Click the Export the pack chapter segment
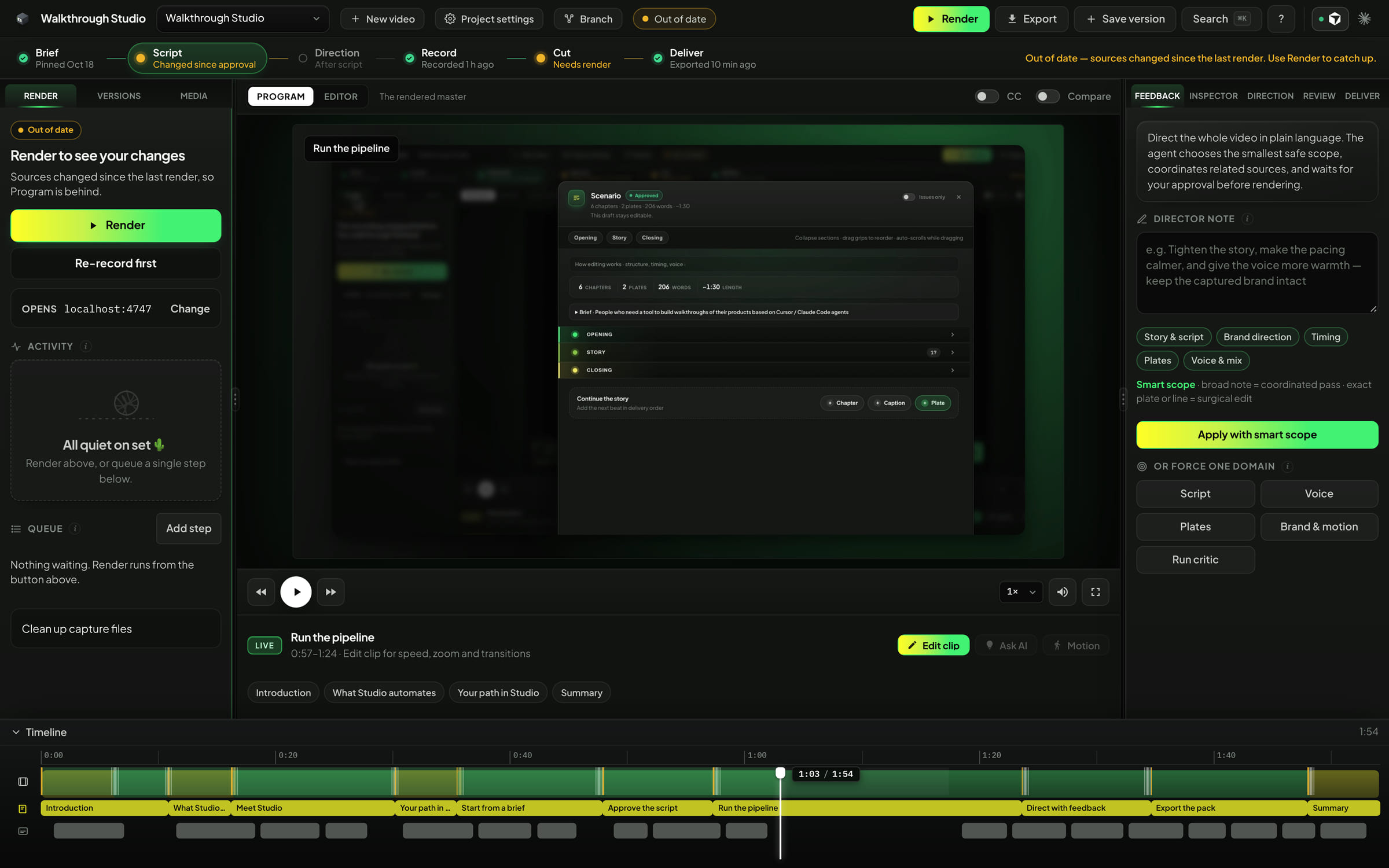Image resolution: width=1389 pixels, height=868 pixels. [1228, 808]
